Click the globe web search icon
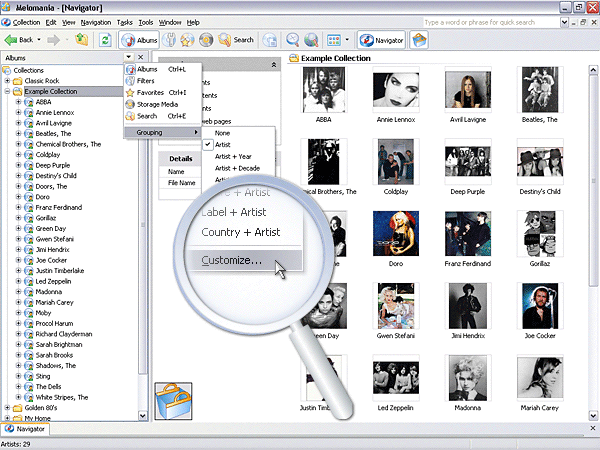 (311, 40)
